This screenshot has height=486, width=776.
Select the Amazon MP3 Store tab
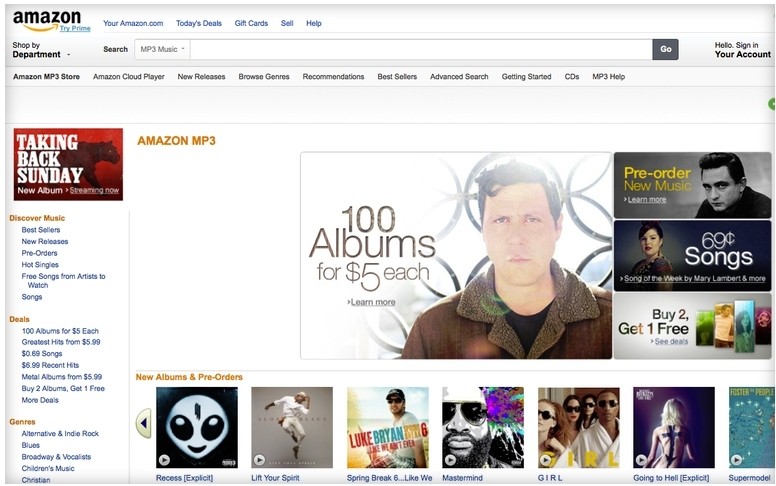click(47, 77)
